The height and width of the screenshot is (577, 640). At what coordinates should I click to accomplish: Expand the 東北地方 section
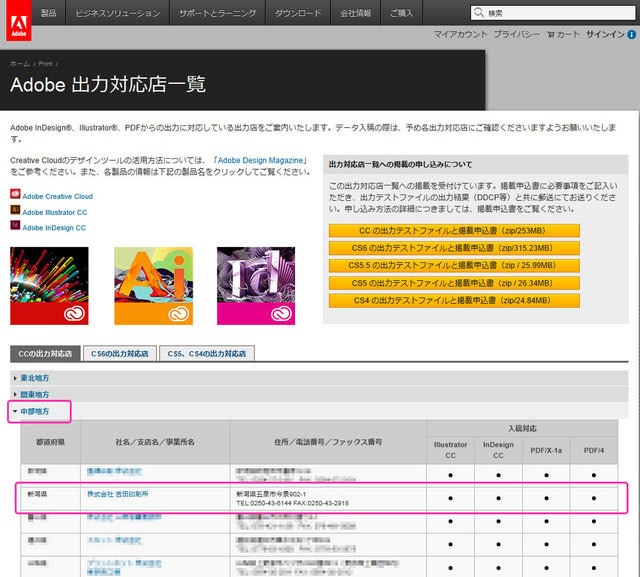pyautogui.click(x=35, y=378)
